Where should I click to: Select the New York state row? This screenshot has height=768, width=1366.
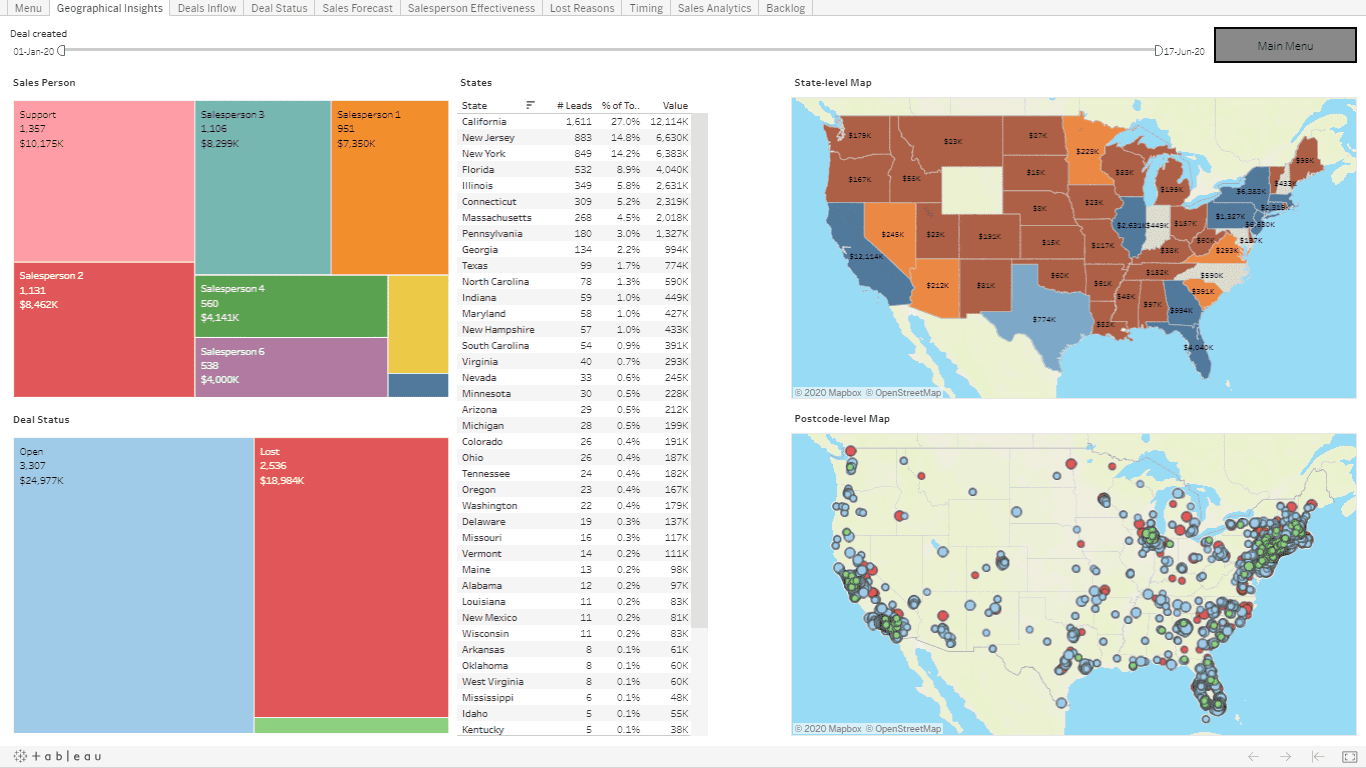[575, 153]
